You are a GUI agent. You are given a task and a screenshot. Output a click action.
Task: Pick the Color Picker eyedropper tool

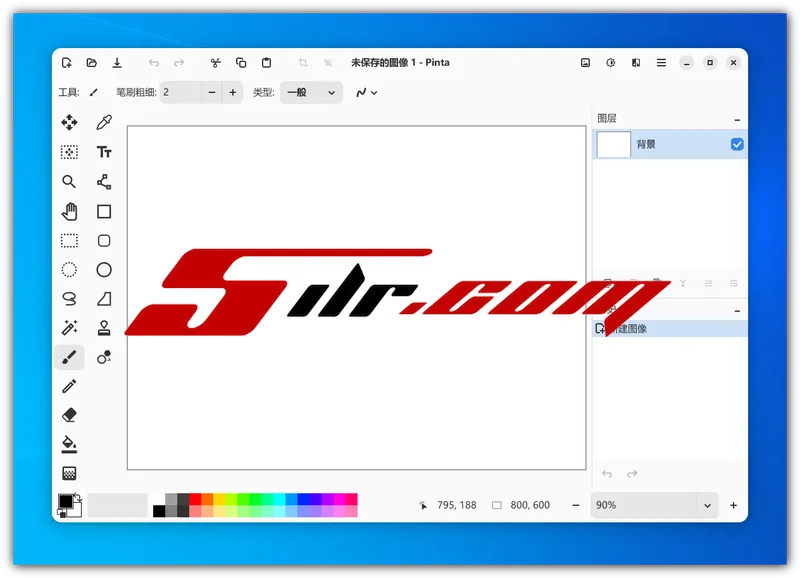point(104,122)
